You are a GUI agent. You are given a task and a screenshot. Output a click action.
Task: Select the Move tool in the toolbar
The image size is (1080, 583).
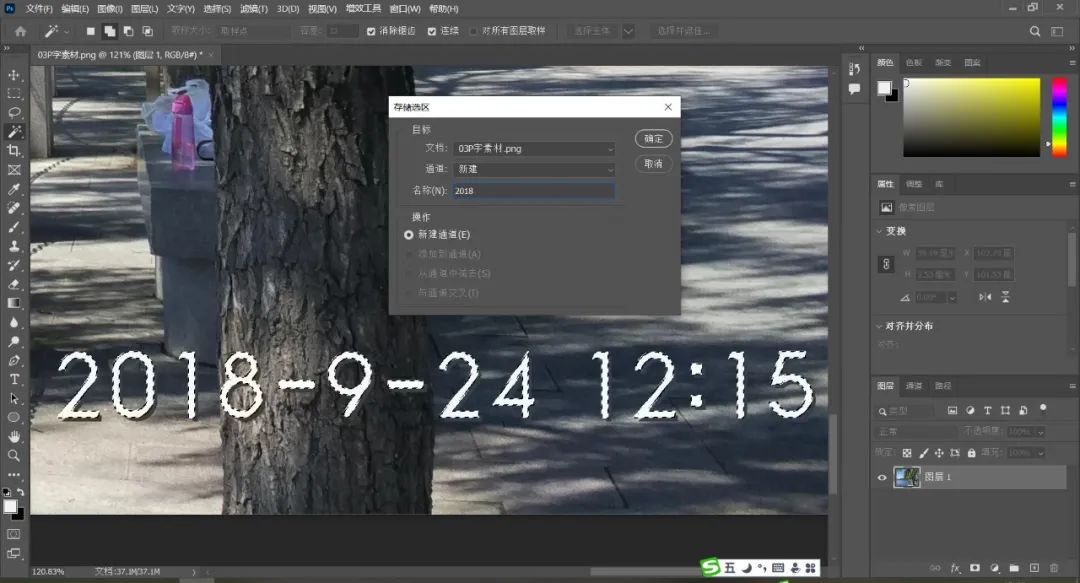tap(14, 75)
